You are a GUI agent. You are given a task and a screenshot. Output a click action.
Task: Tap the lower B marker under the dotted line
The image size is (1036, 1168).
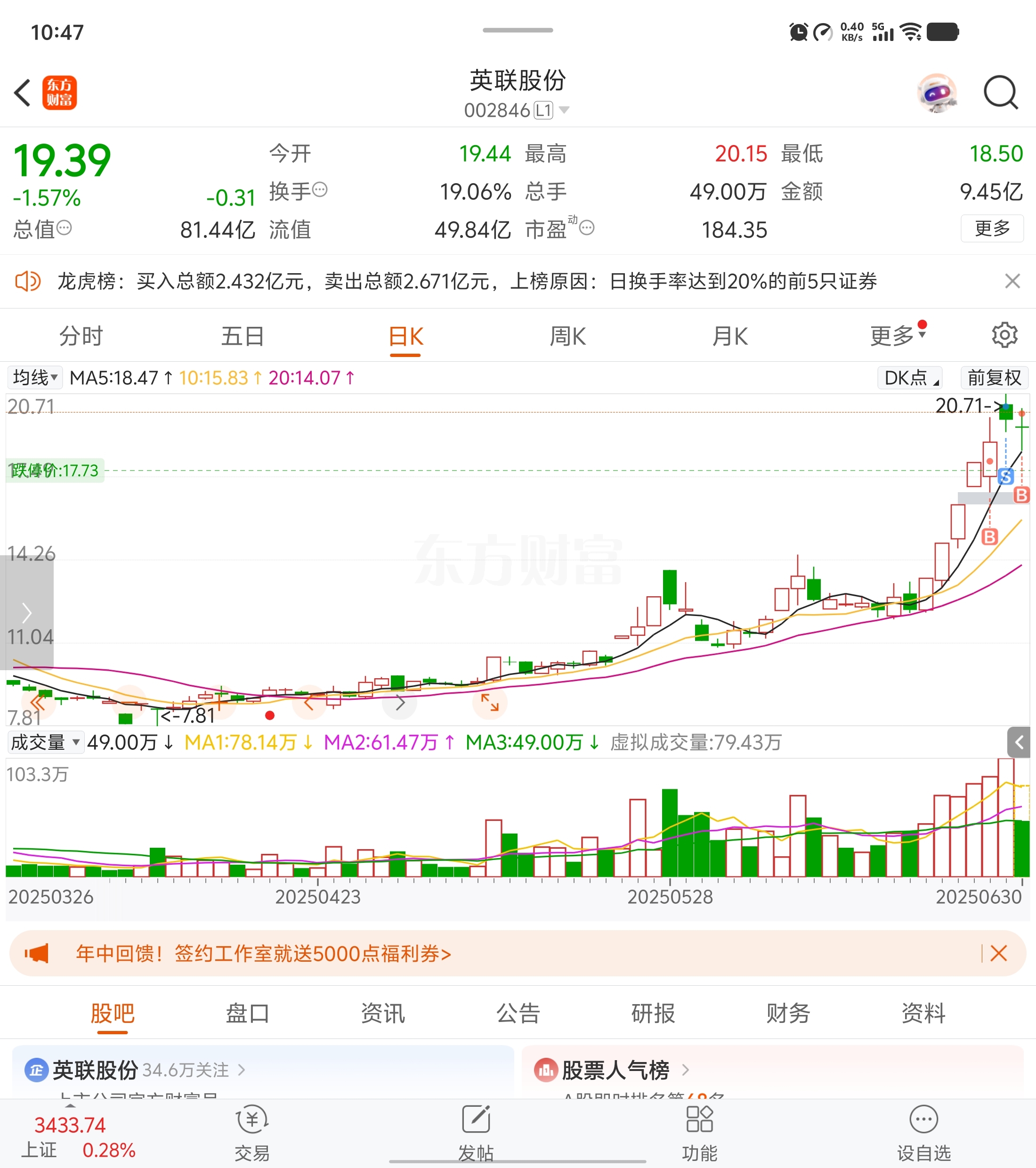(989, 536)
